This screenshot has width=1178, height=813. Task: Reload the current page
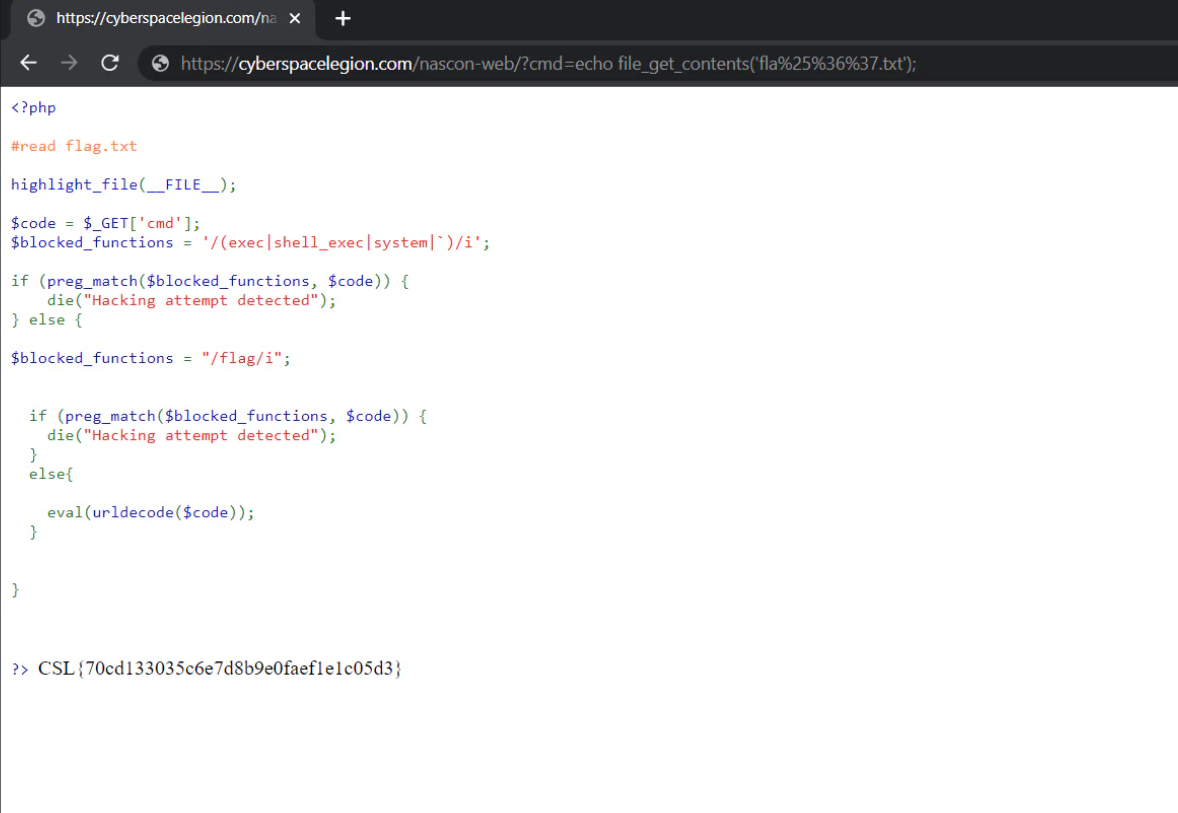[110, 63]
